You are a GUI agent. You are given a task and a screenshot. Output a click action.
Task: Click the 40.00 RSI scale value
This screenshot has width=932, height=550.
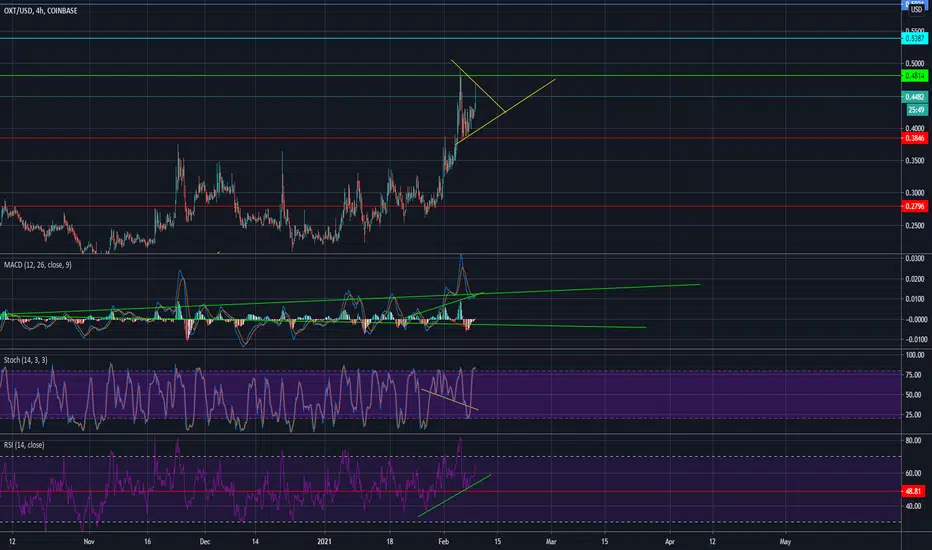click(x=914, y=507)
